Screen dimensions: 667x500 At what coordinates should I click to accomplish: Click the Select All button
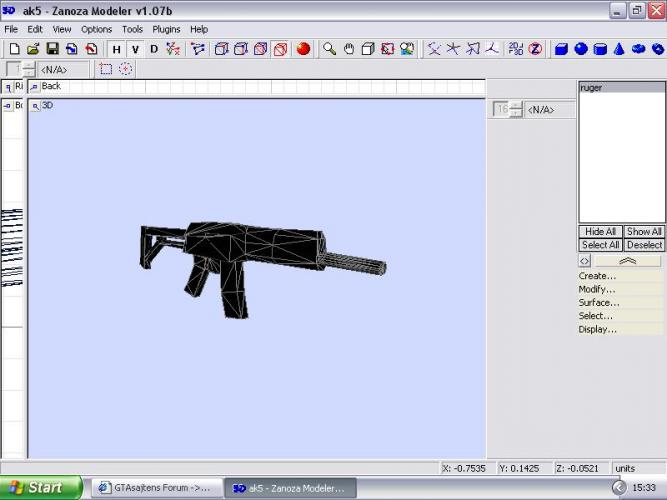[600, 245]
